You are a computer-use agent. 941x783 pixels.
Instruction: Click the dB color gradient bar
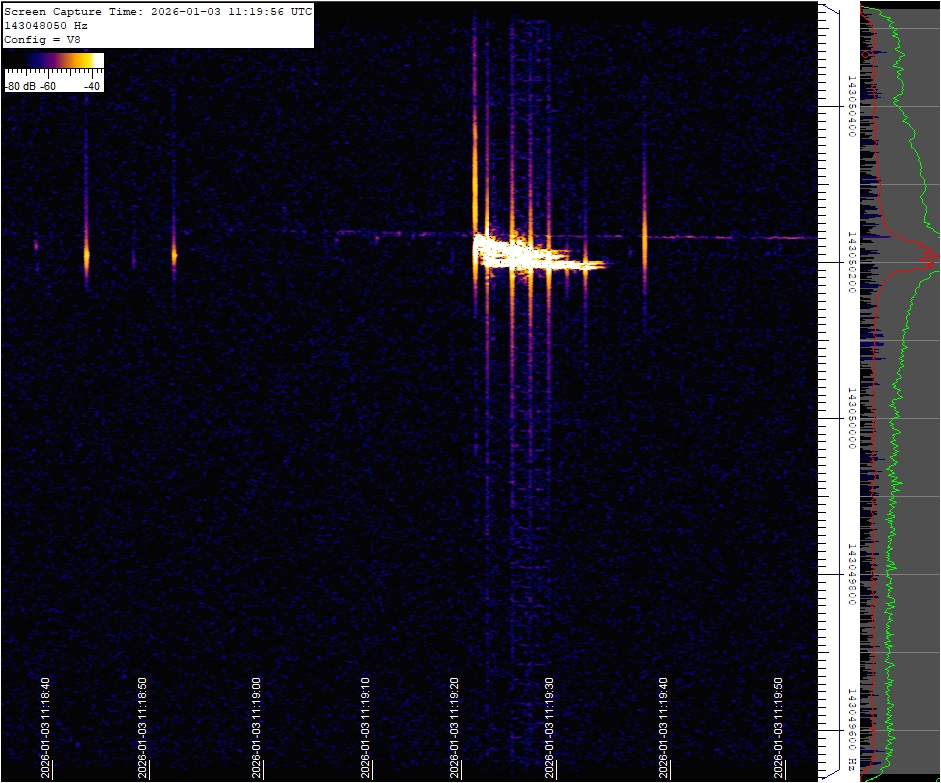tap(53, 61)
